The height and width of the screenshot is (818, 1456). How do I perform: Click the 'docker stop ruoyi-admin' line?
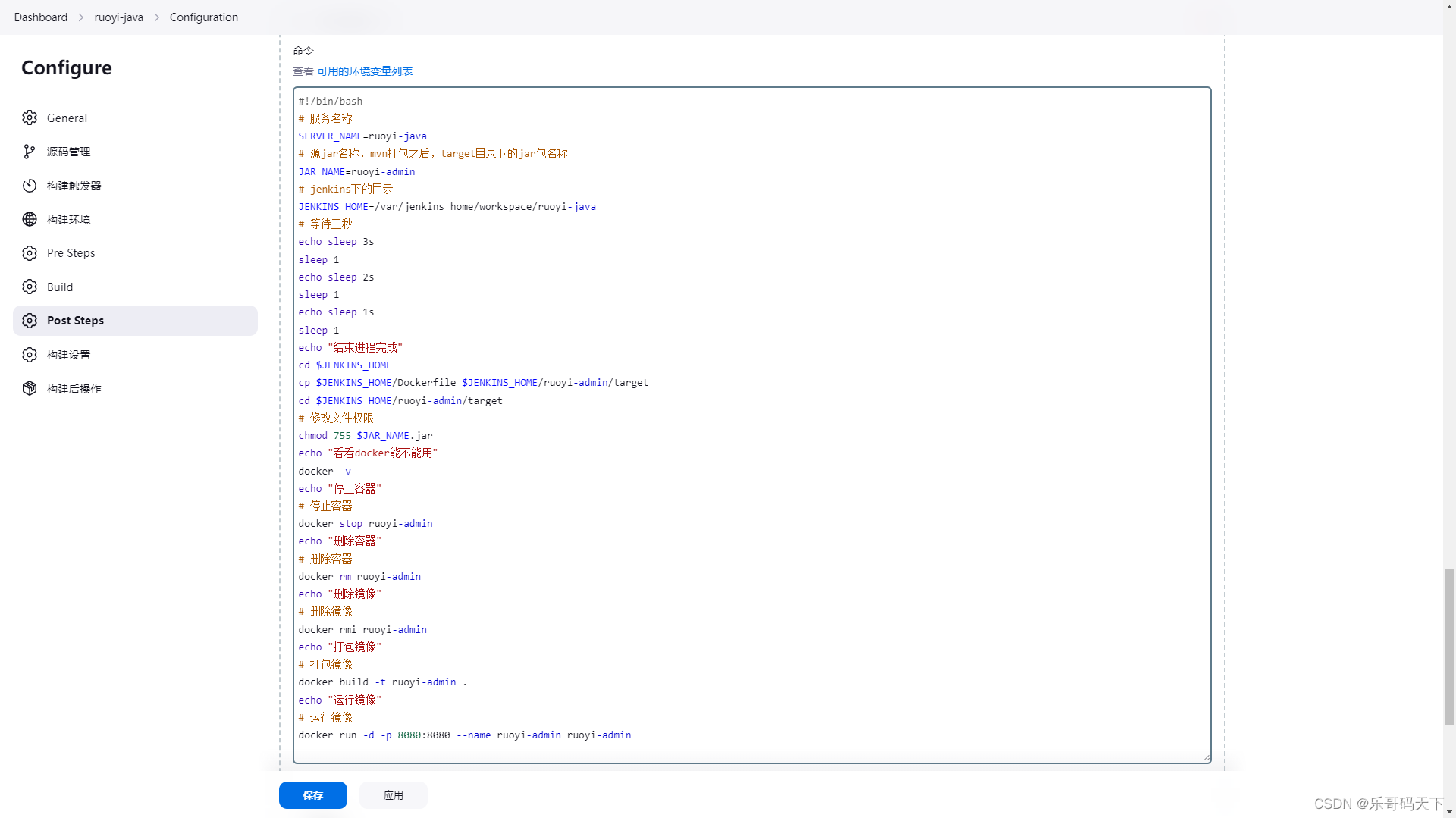(366, 524)
